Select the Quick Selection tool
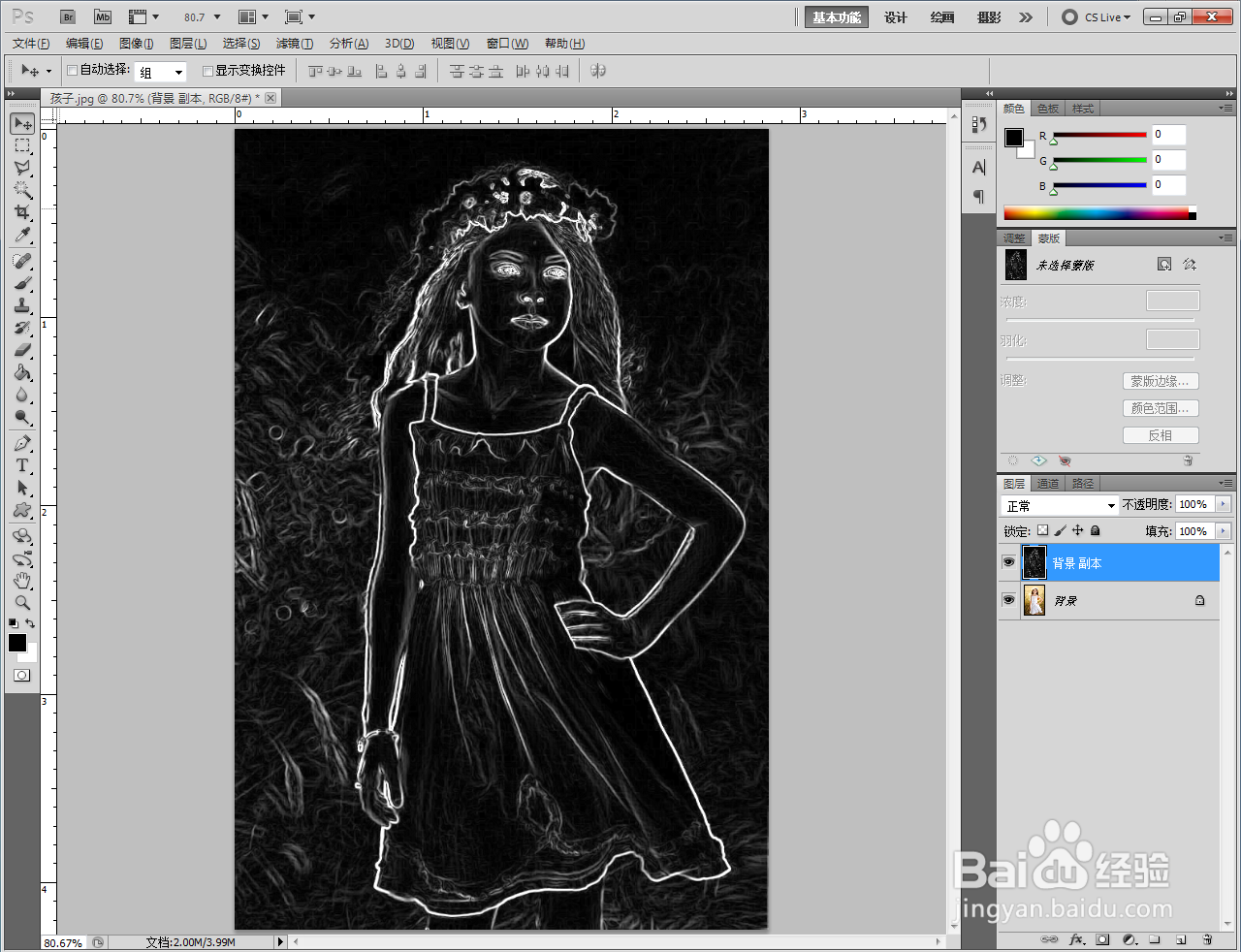1241x952 pixels. pos(22,190)
